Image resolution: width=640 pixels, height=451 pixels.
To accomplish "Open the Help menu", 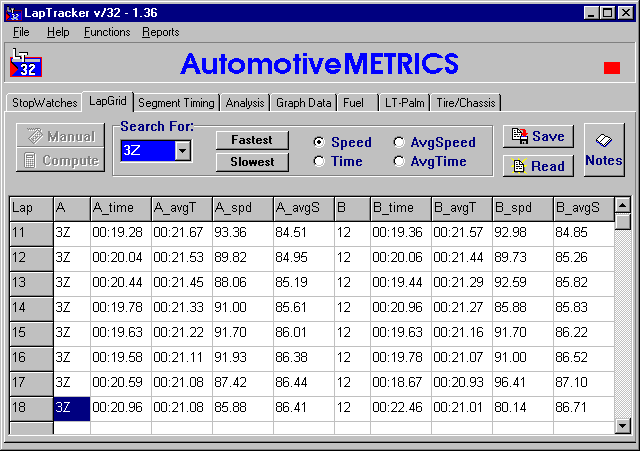I will coord(58,32).
